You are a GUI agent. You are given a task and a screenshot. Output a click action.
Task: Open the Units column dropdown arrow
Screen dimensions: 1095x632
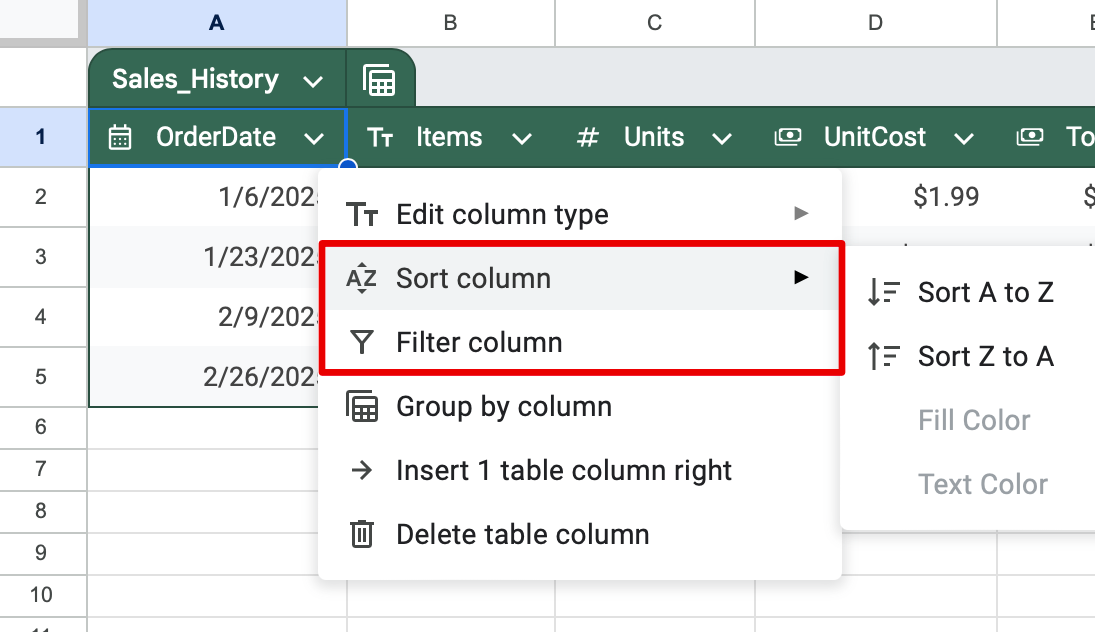(722, 137)
